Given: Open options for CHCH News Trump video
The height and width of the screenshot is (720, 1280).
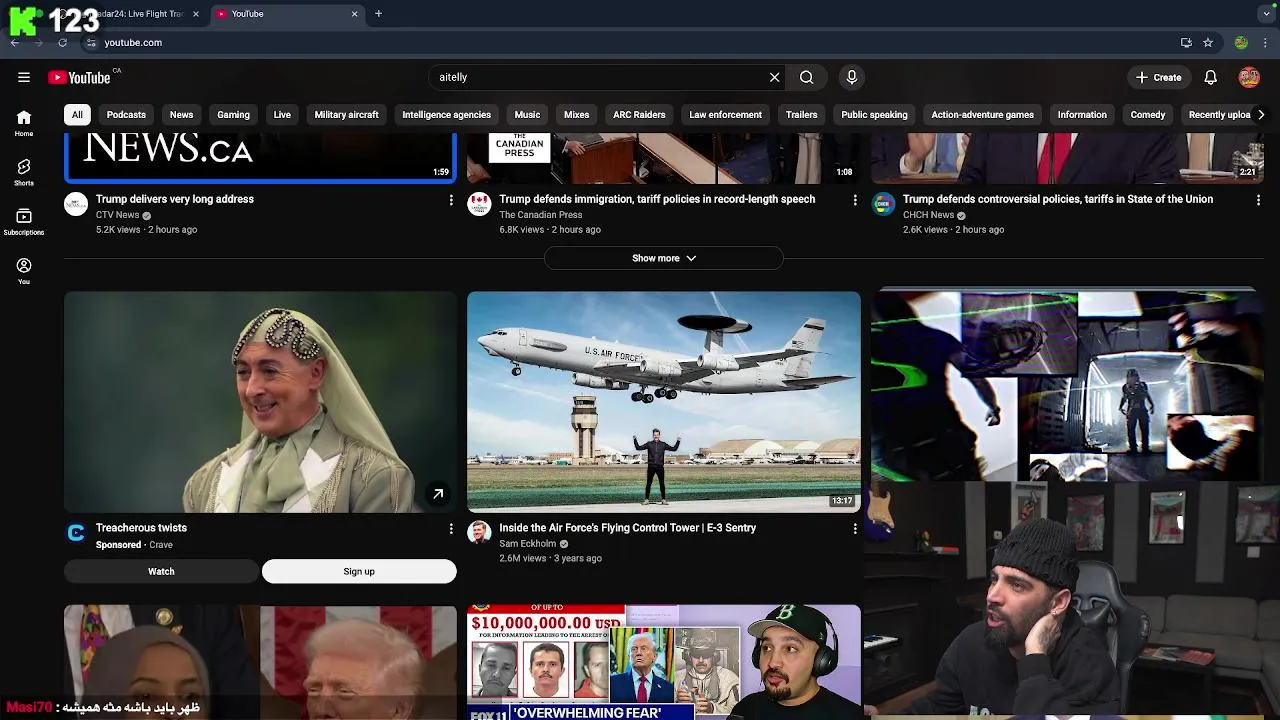Looking at the screenshot, I should pyautogui.click(x=1258, y=200).
